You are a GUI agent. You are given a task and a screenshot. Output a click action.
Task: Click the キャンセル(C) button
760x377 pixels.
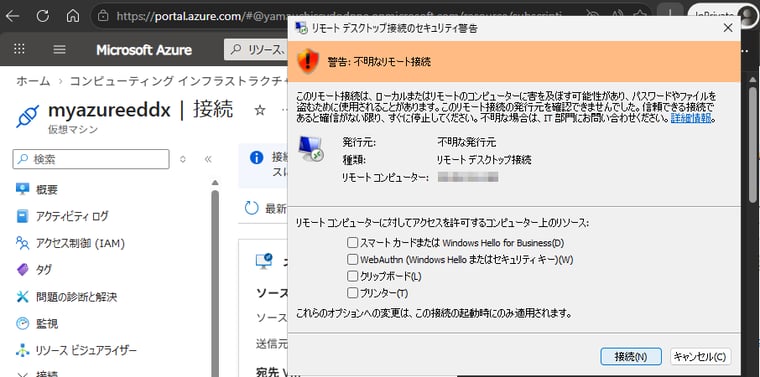point(700,357)
